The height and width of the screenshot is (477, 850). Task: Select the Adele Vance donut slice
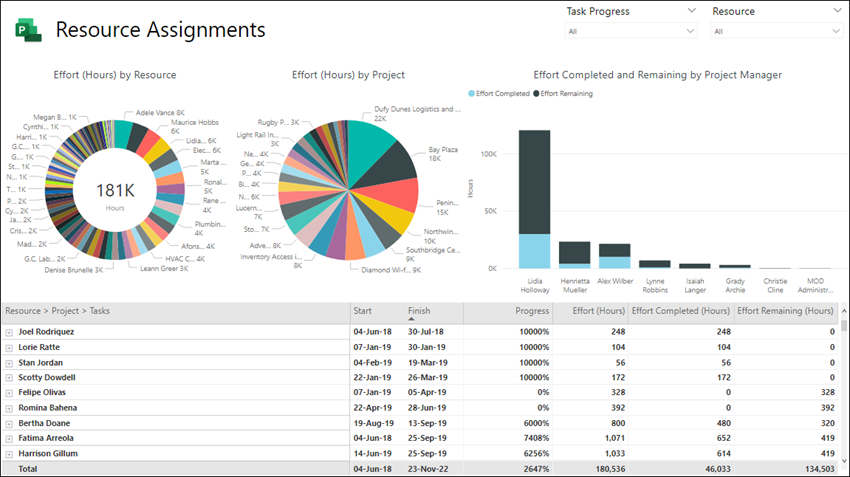tap(122, 134)
